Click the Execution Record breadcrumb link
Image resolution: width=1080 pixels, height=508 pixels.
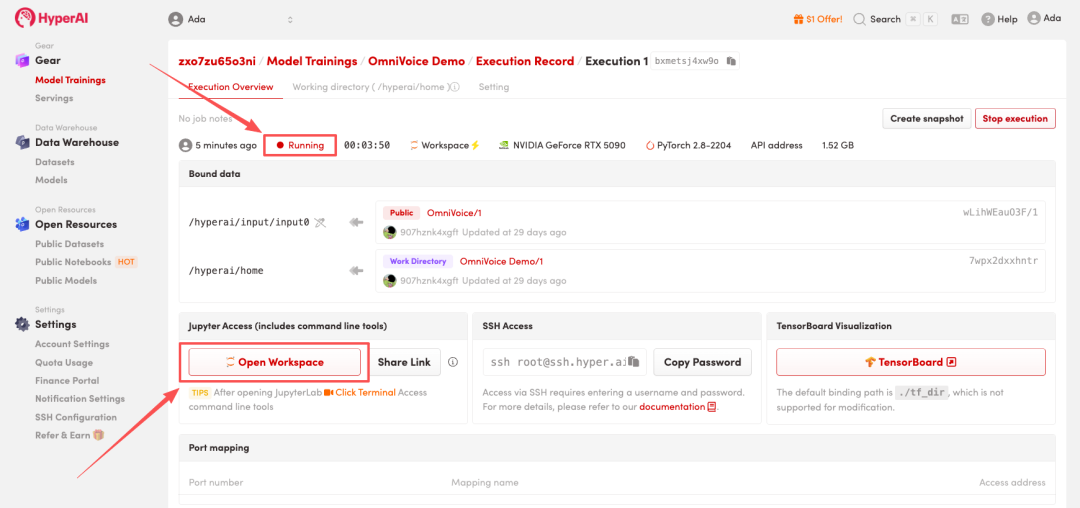coord(525,61)
